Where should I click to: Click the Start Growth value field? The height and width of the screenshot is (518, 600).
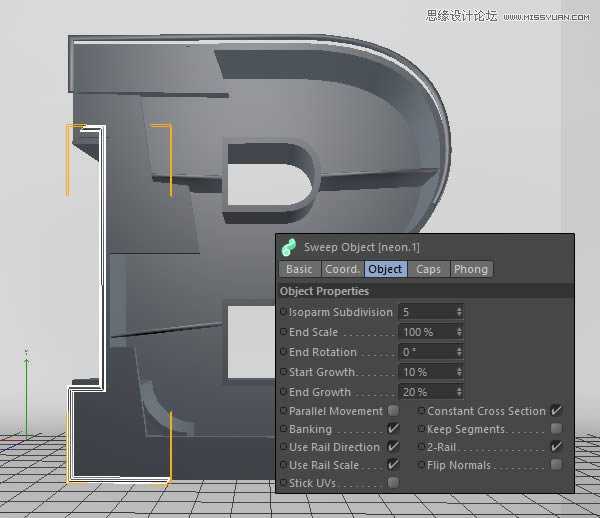427,372
